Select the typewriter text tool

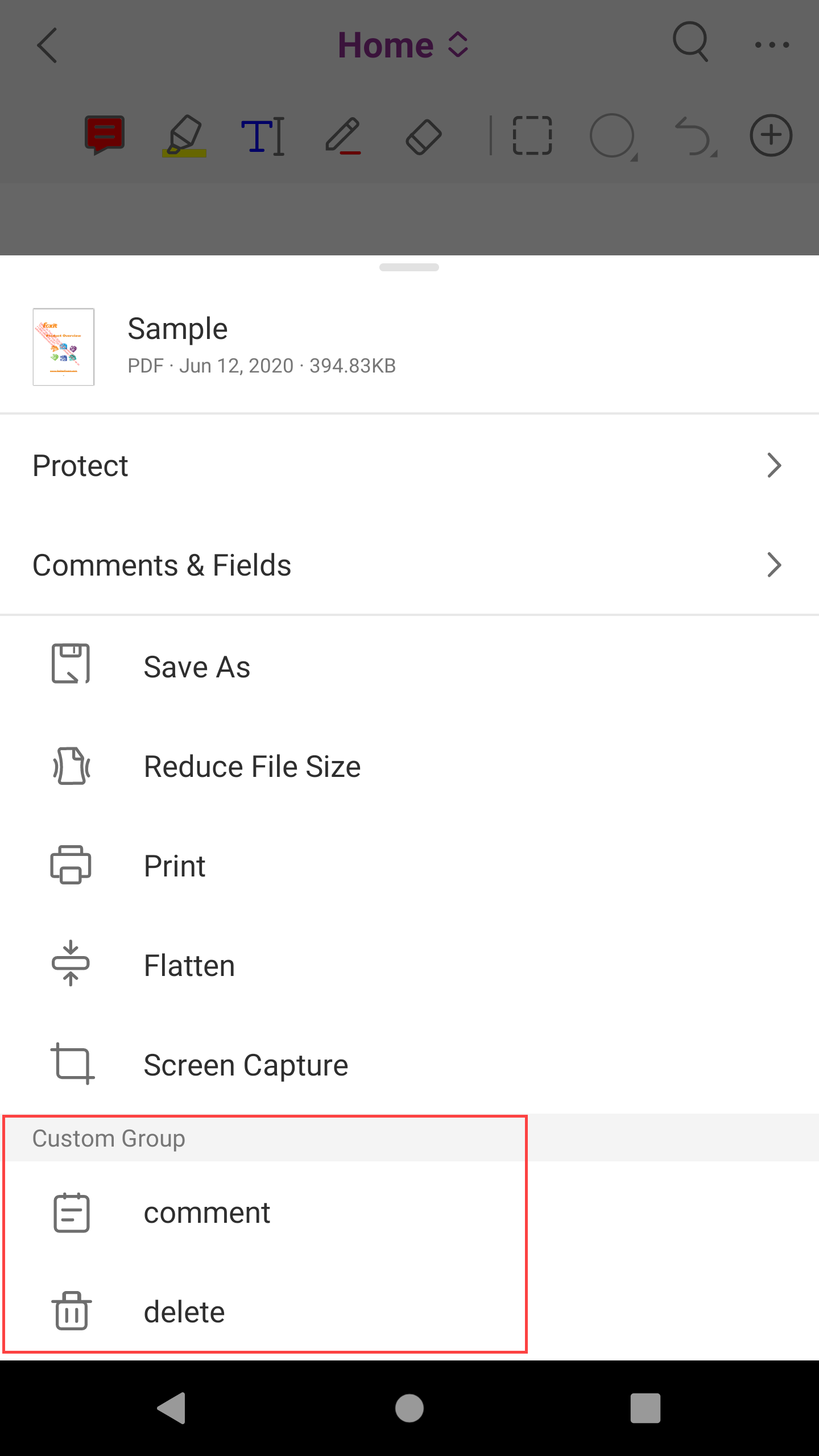(263, 136)
